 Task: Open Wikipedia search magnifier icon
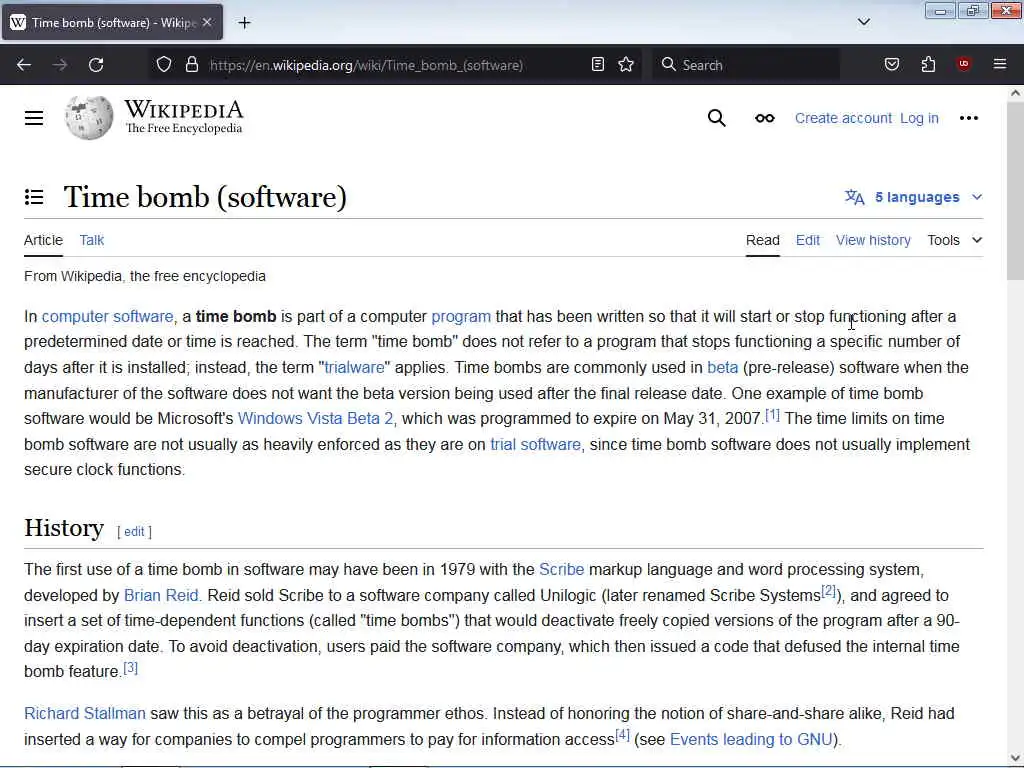[x=716, y=118]
